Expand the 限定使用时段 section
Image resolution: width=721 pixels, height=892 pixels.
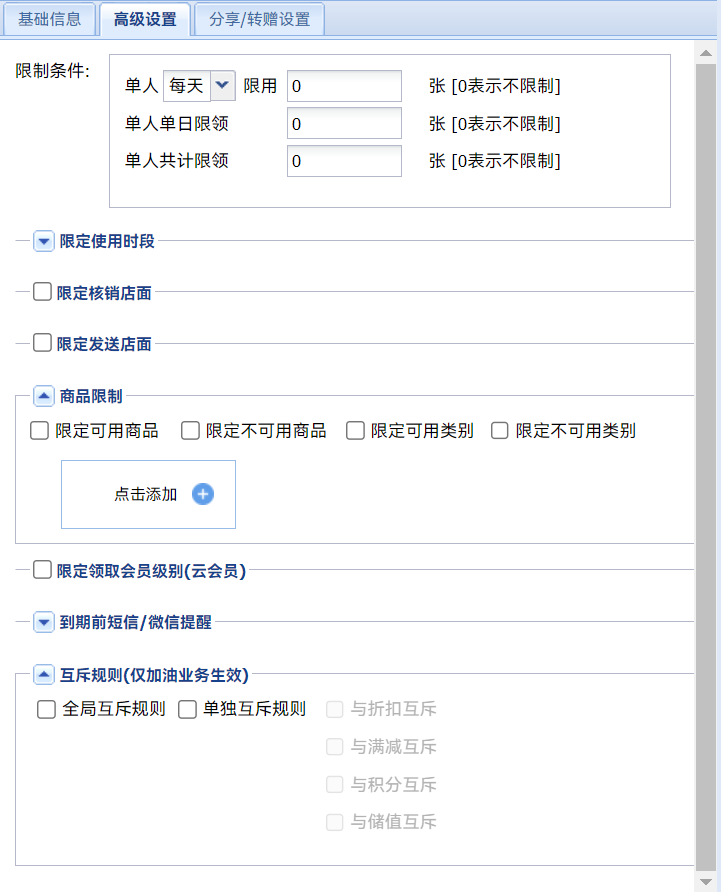point(44,241)
